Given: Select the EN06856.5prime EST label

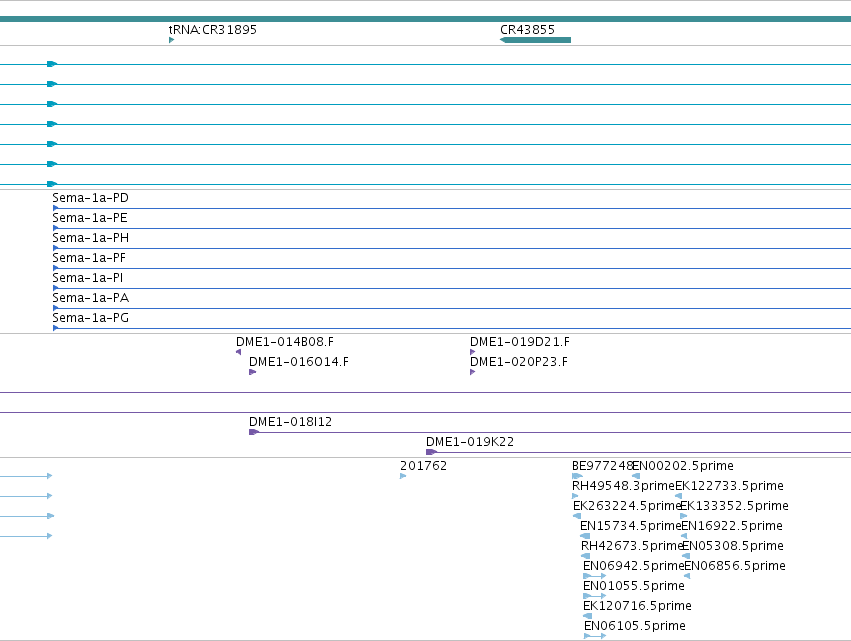Looking at the screenshot, I should 735,566.
